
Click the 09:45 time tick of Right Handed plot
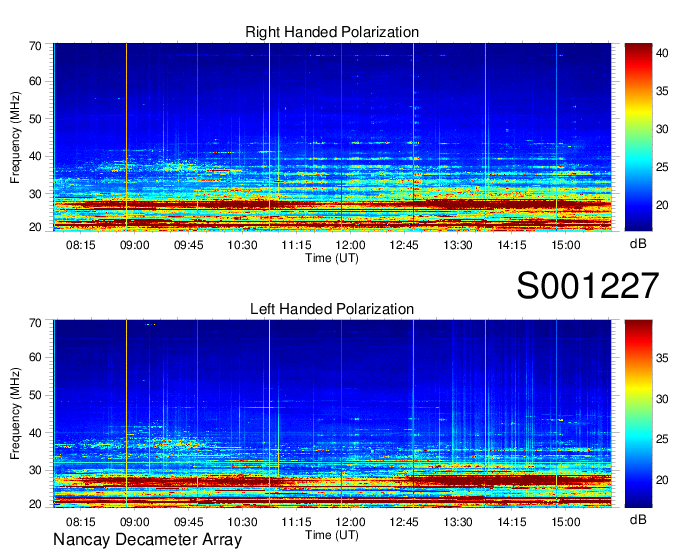[x=189, y=245]
